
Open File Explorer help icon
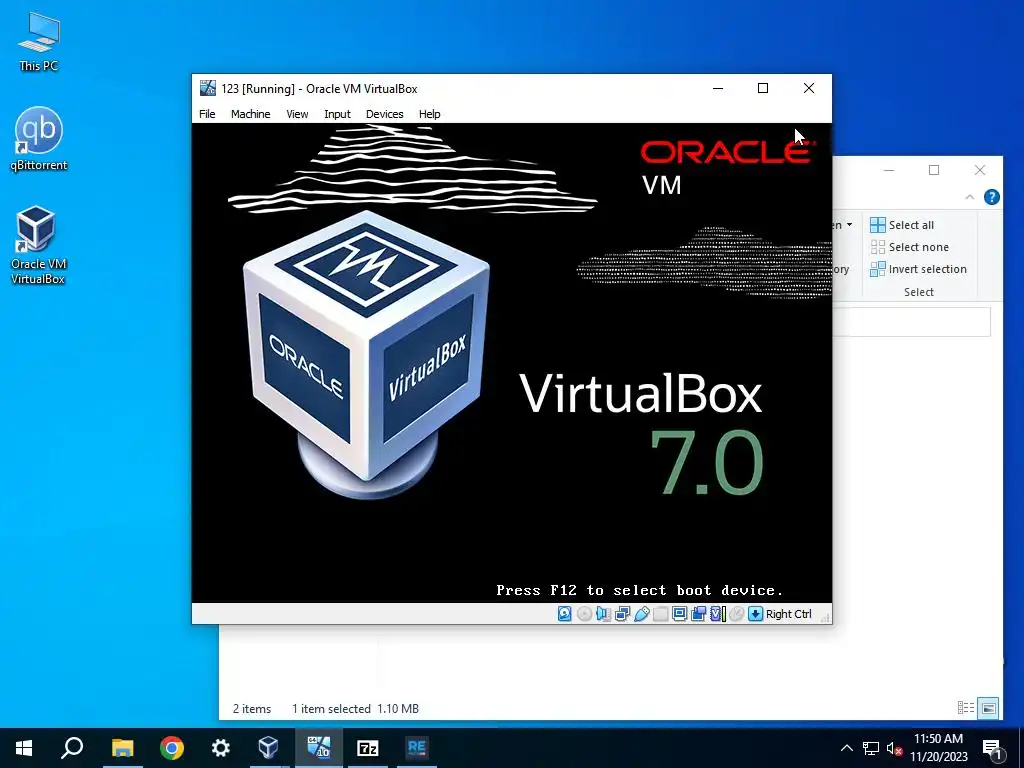(x=991, y=197)
